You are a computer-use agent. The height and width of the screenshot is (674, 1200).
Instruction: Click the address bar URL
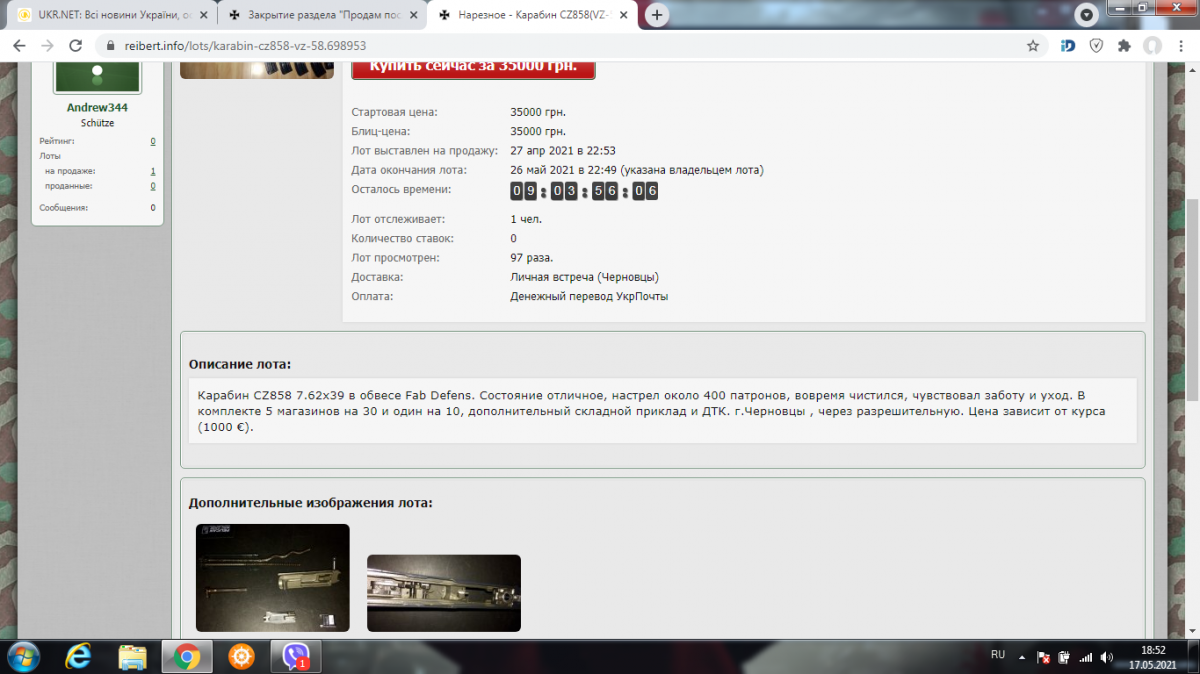coord(245,46)
